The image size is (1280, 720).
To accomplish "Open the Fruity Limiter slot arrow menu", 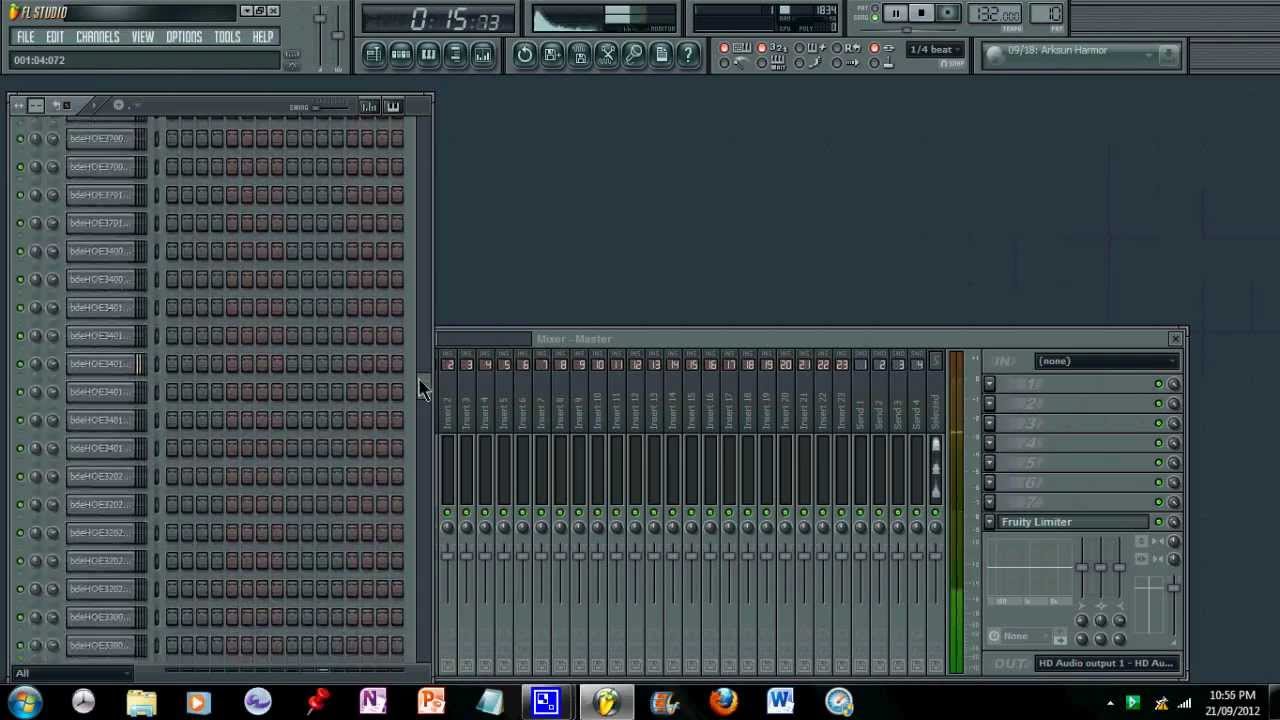I will 989,522.
